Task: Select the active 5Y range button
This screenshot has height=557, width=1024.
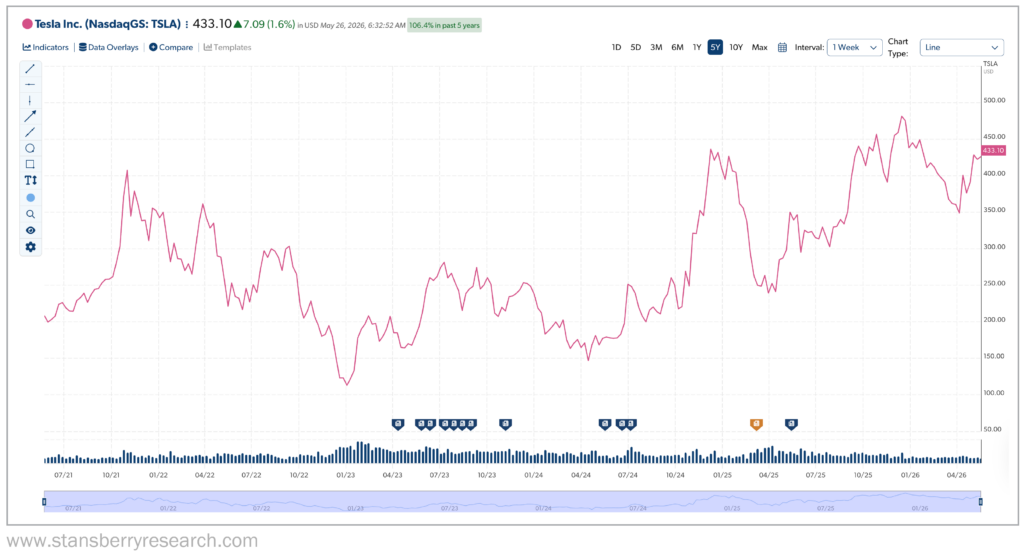Action: tap(715, 48)
